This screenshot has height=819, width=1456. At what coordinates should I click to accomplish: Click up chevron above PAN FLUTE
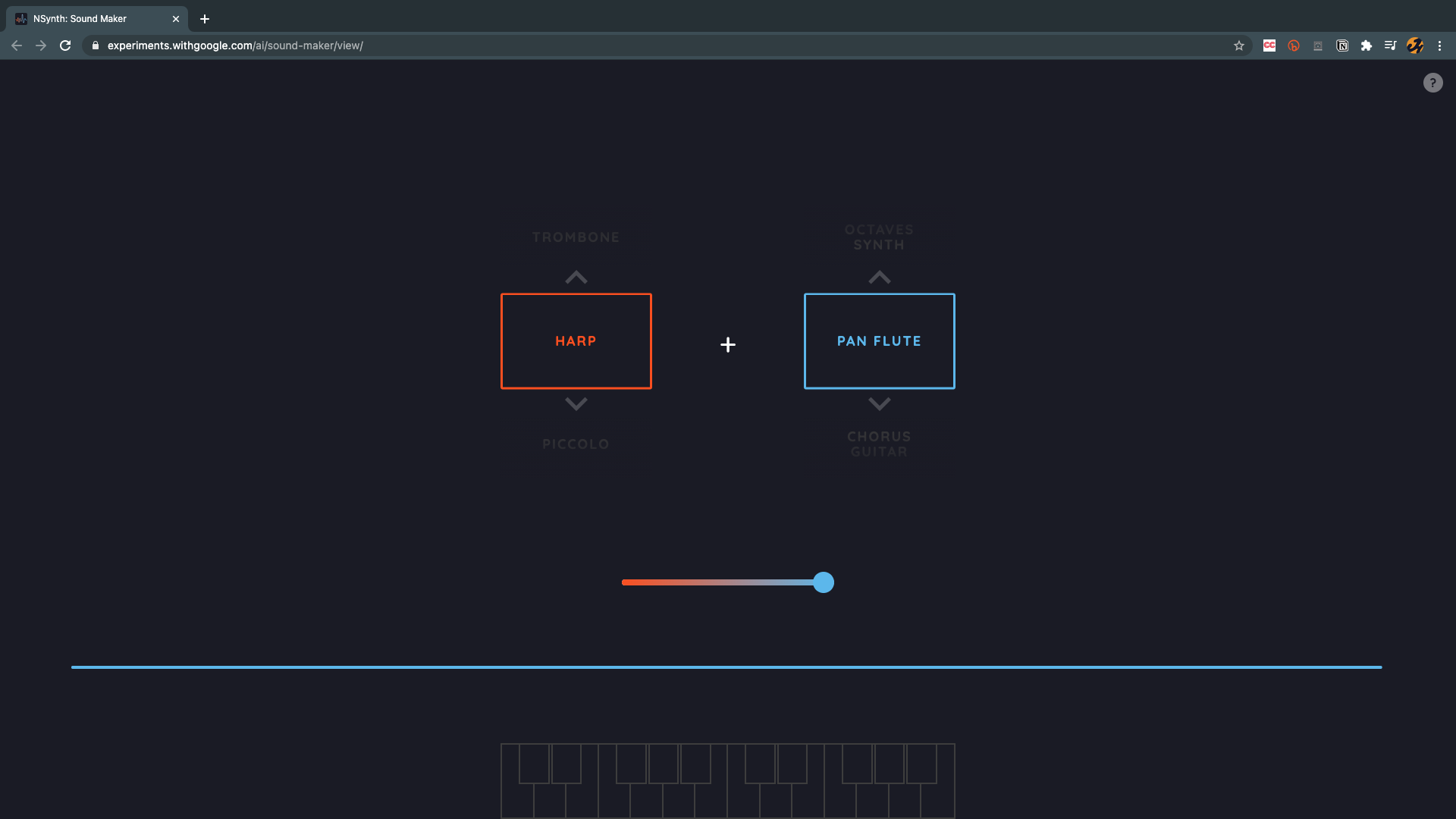click(880, 278)
